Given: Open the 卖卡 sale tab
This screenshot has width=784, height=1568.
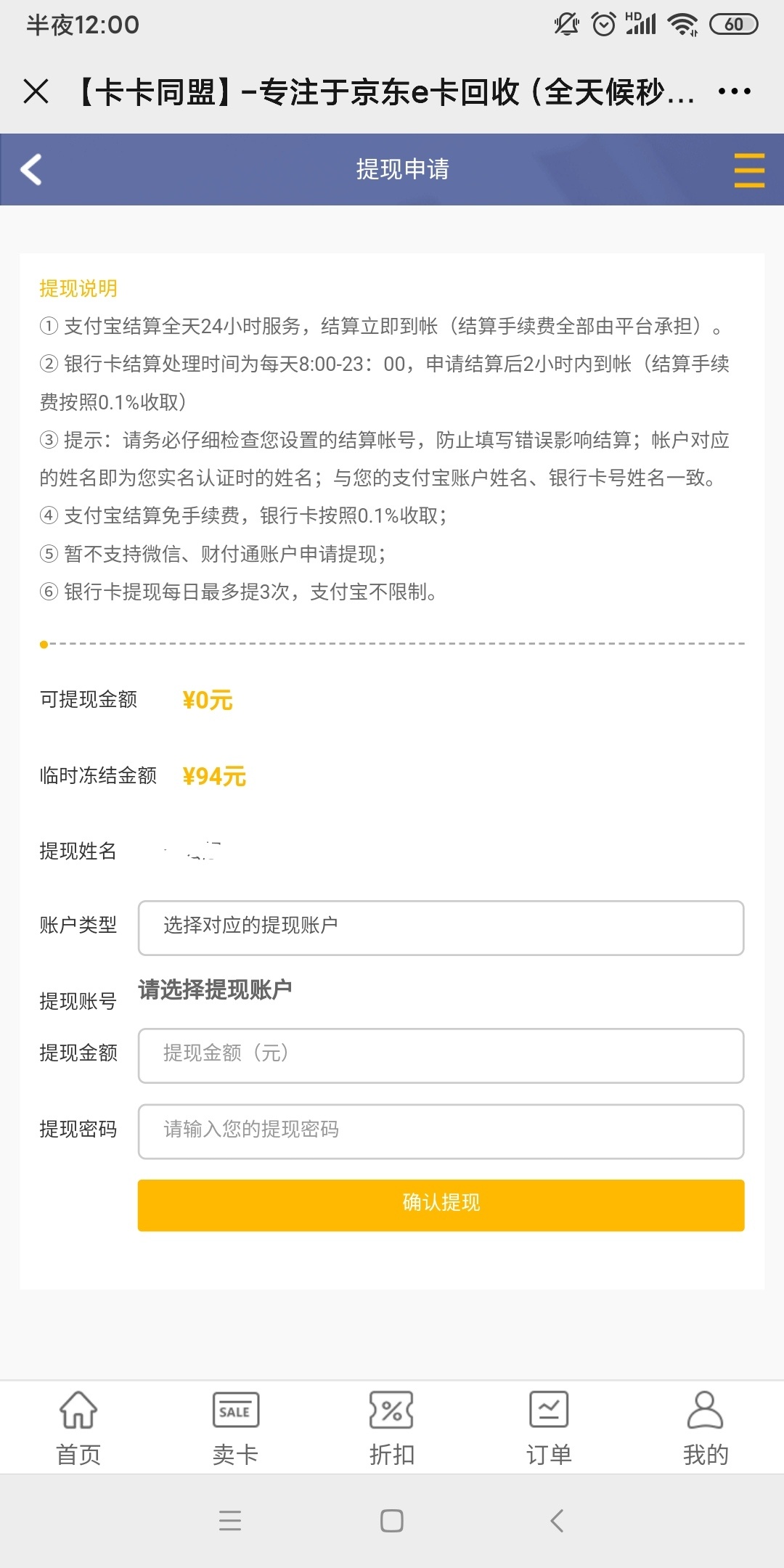Looking at the screenshot, I should (235, 1428).
